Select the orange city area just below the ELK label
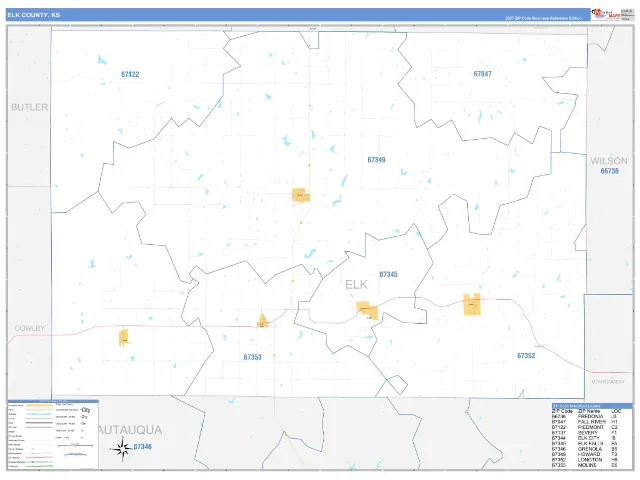 (x=367, y=311)
